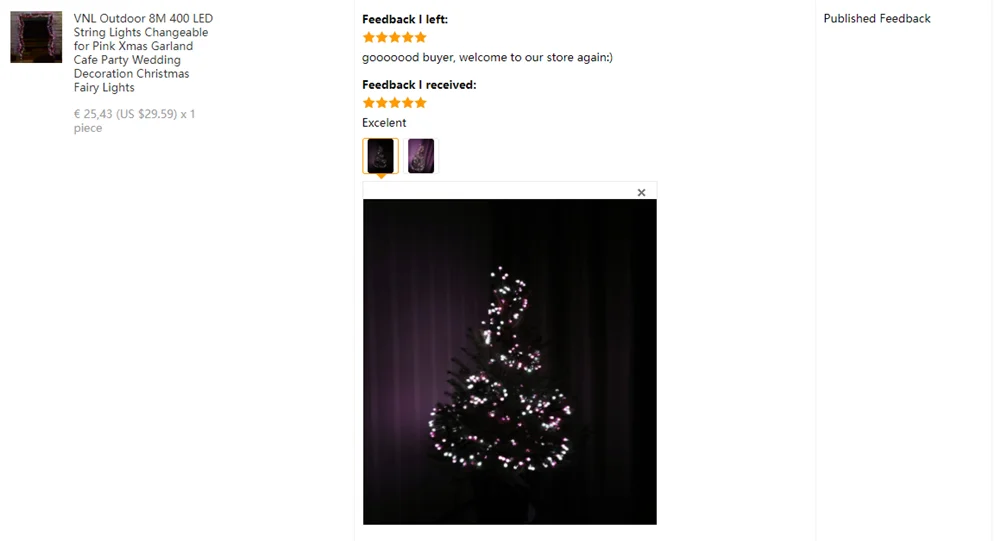Select the 'Feedback I received:' heading
1000x541 pixels.
point(419,85)
